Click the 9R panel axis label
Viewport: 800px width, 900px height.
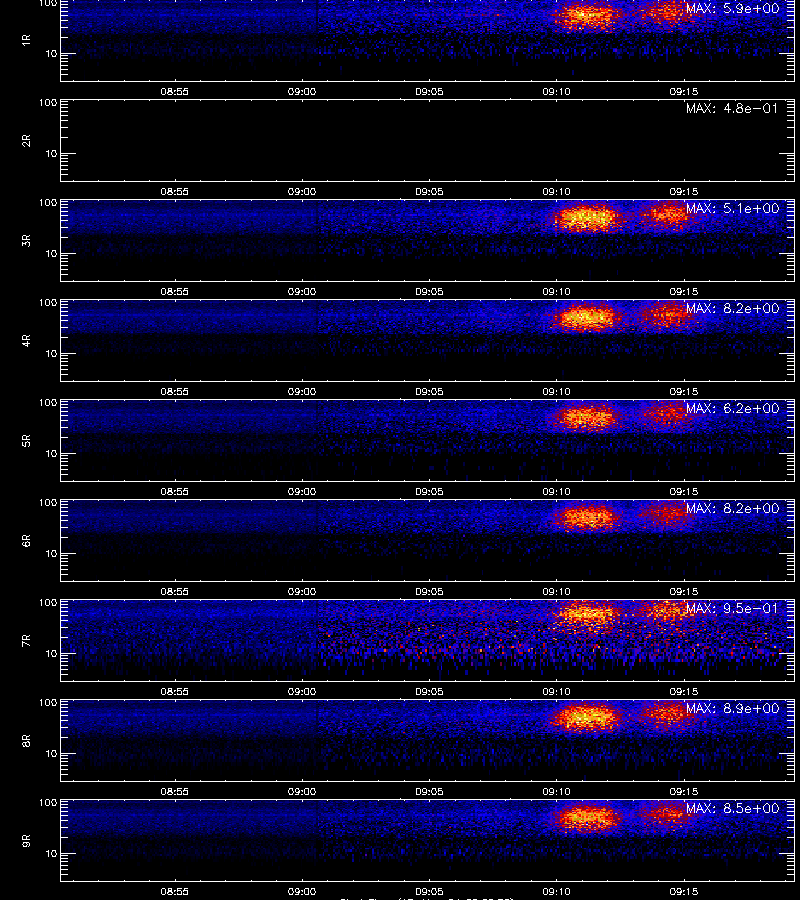click(26, 840)
